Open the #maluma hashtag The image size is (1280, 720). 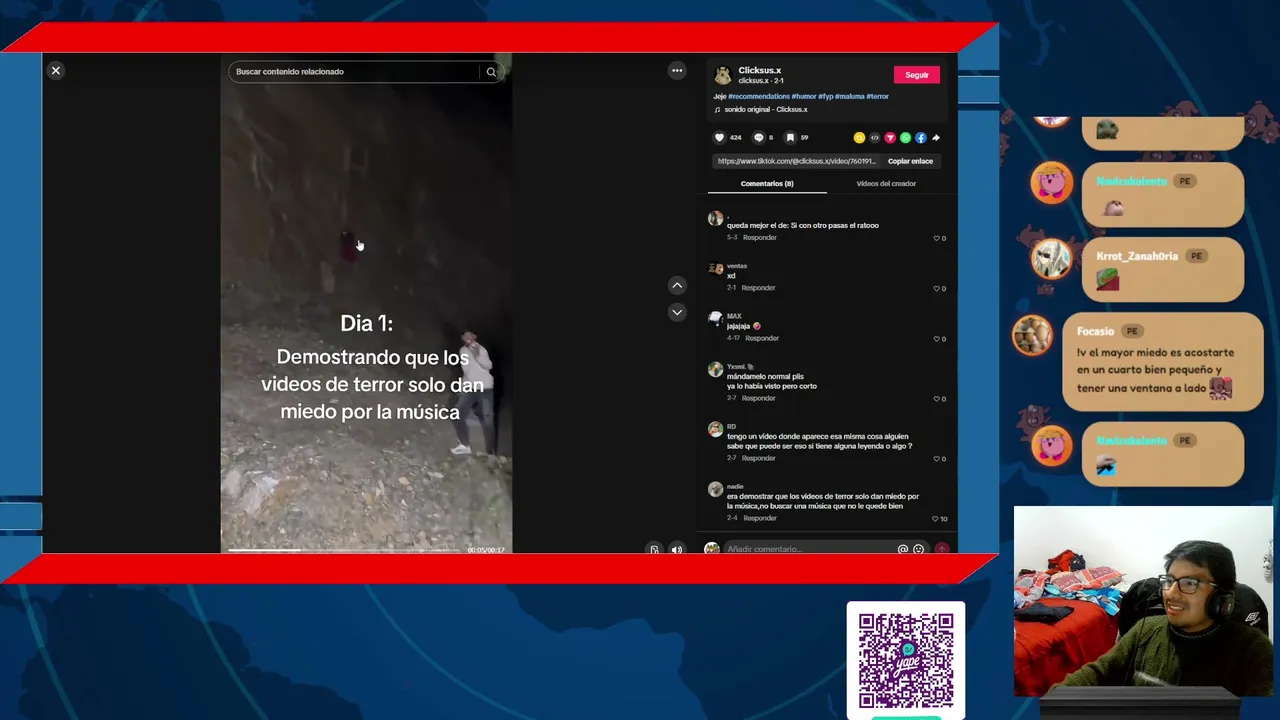pos(850,97)
